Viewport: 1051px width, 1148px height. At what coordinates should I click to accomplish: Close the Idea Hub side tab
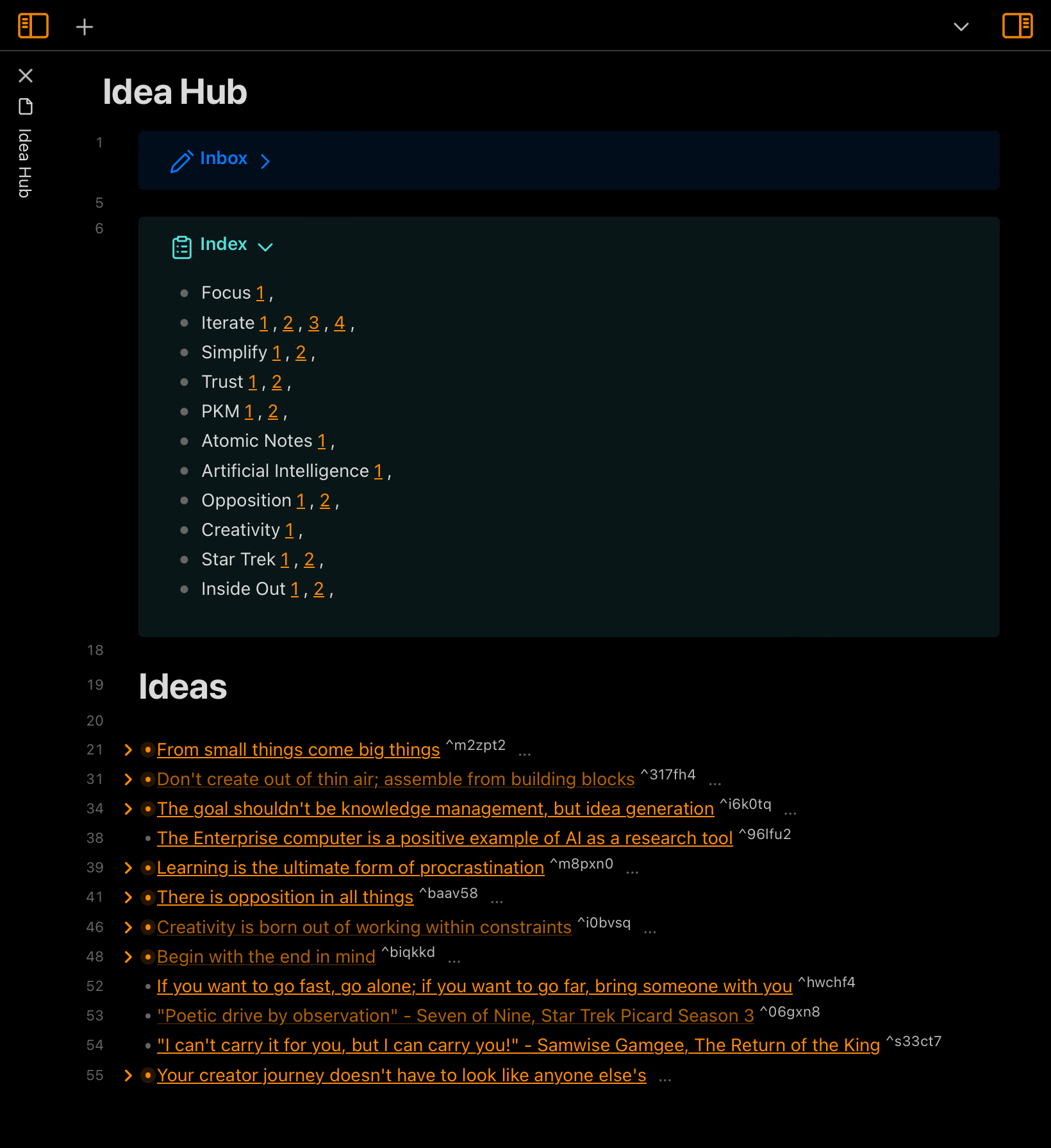coord(26,76)
